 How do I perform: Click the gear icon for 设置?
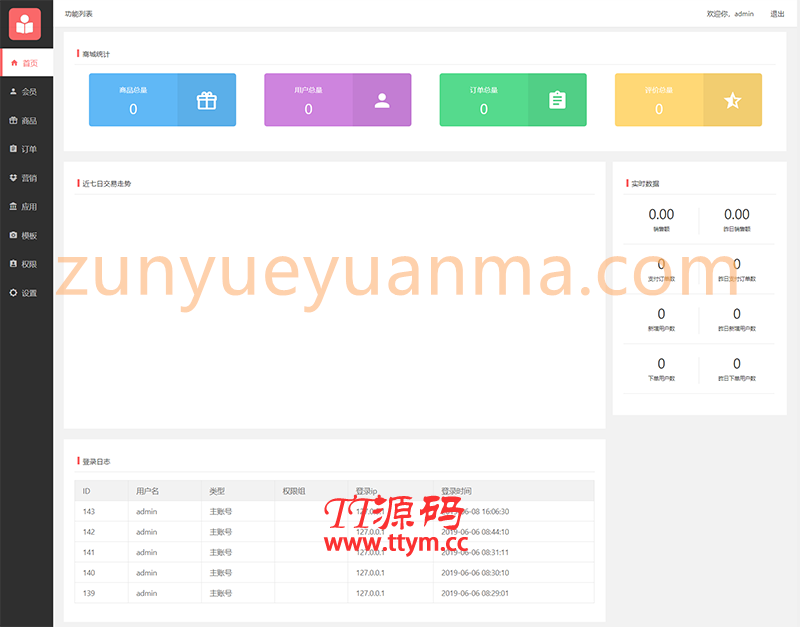(x=13, y=293)
